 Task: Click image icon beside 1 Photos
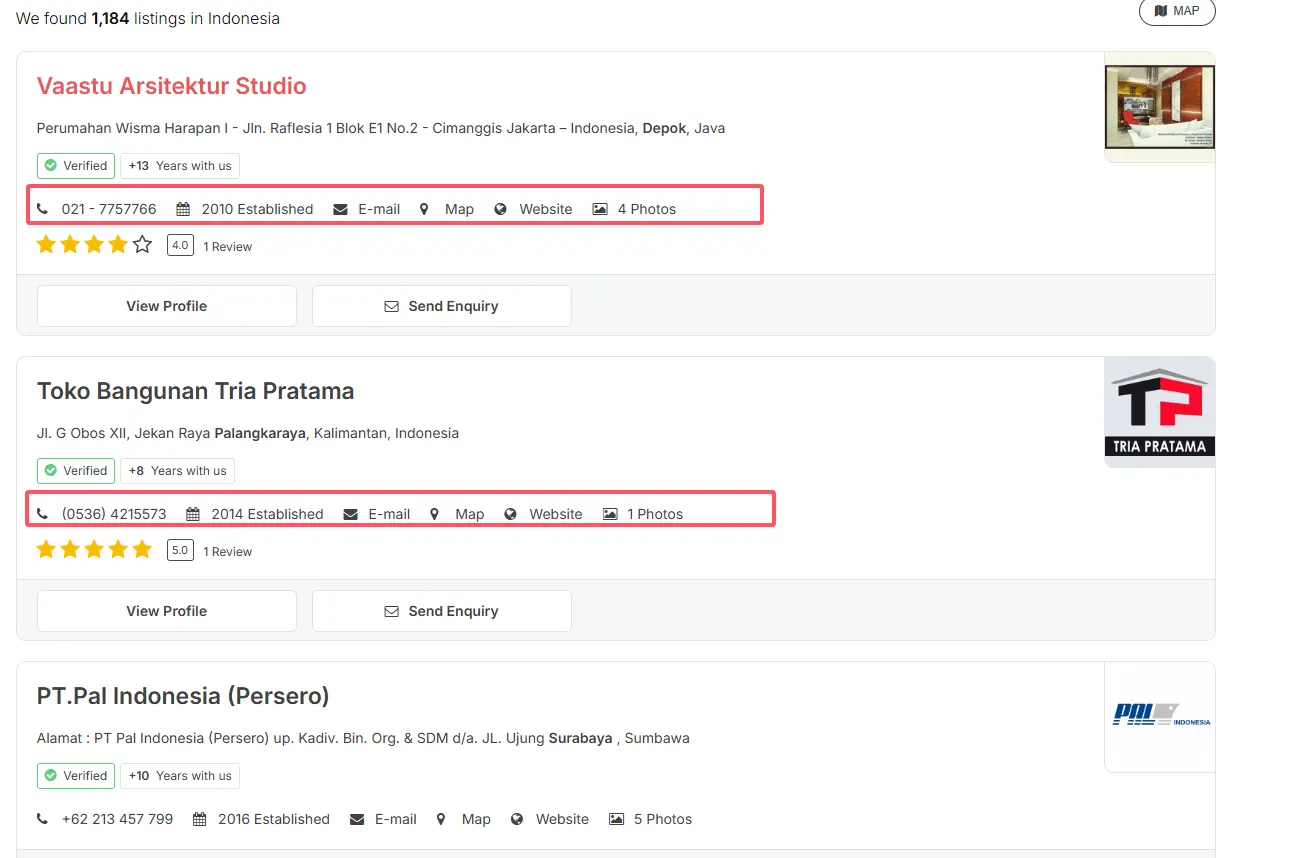pos(610,514)
